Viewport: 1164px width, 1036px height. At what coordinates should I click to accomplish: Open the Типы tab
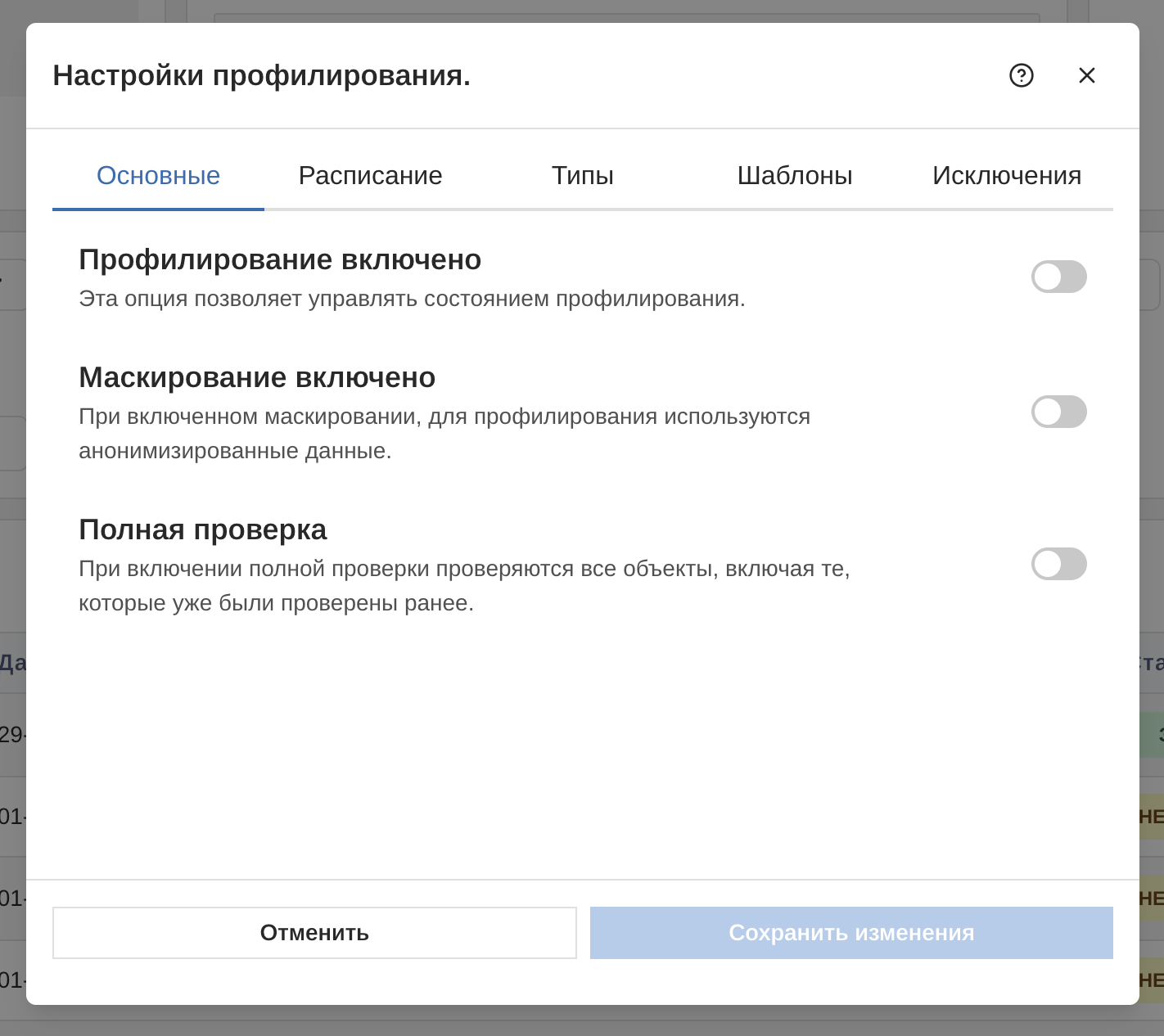pos(582,175)
